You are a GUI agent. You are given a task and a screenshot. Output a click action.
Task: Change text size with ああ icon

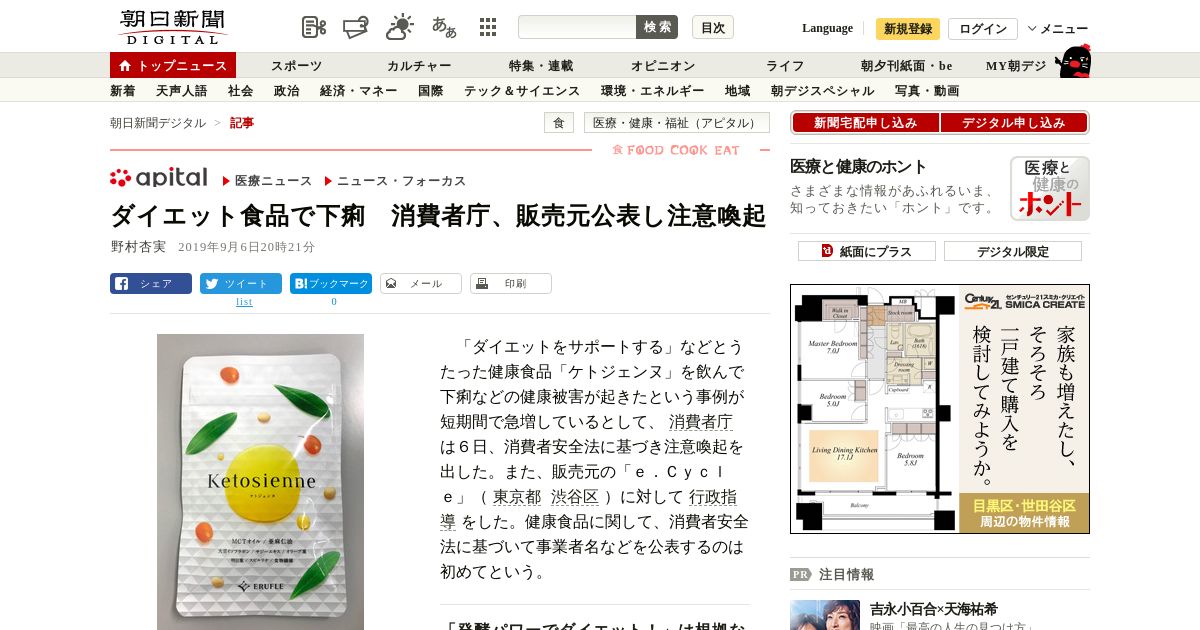444,27
